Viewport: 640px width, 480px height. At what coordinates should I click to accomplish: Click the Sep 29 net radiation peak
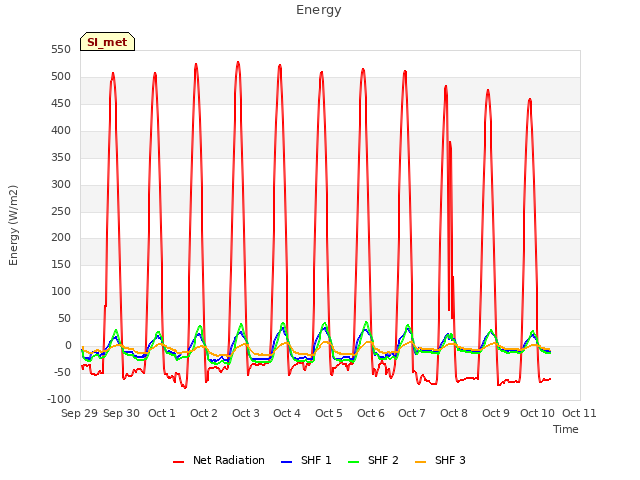(x=113, y=74)
